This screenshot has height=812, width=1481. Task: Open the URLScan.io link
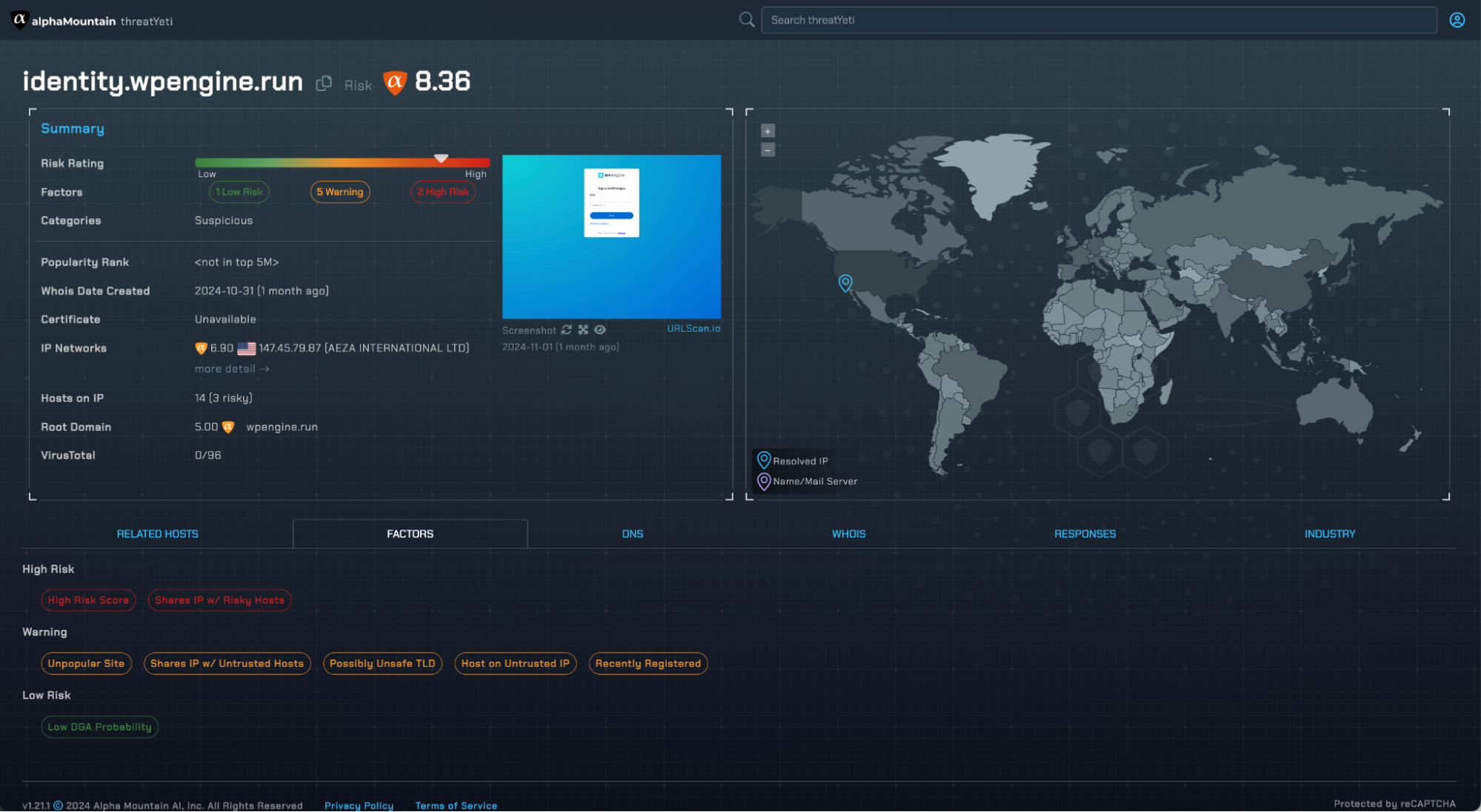tap(693, 328)
